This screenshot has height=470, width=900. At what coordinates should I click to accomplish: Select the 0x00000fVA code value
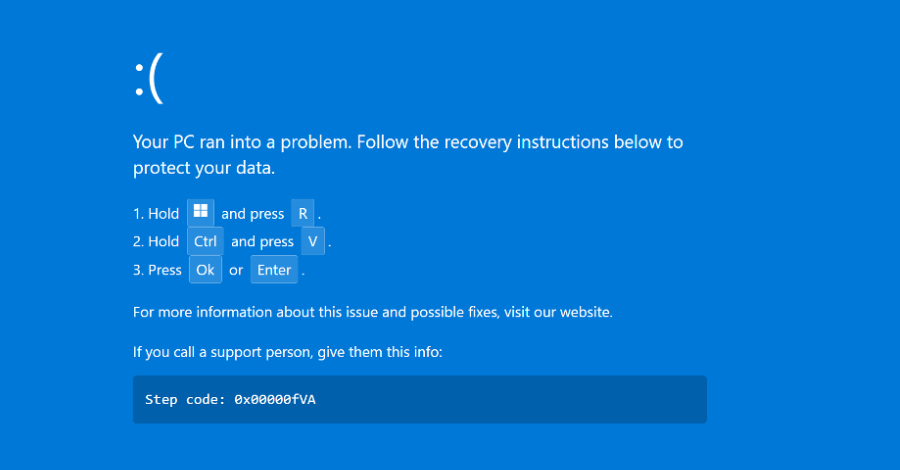click(275, 400)
